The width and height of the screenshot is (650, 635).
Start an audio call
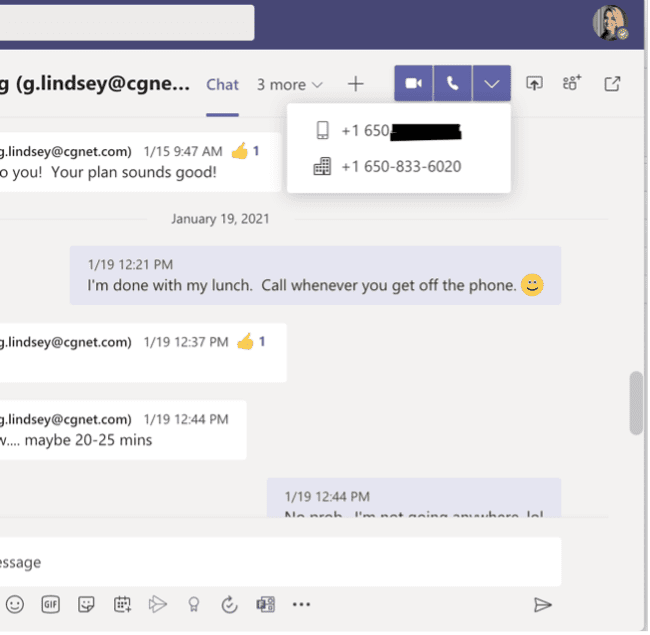tap(453, 84)
